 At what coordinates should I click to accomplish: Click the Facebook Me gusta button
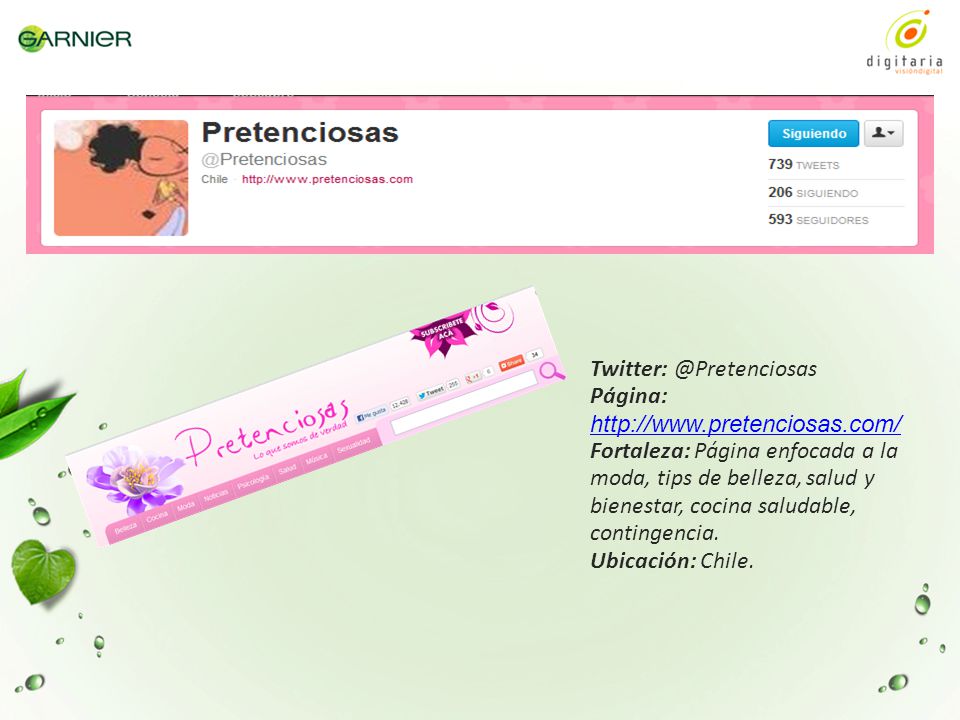click(x=372, y=413)
